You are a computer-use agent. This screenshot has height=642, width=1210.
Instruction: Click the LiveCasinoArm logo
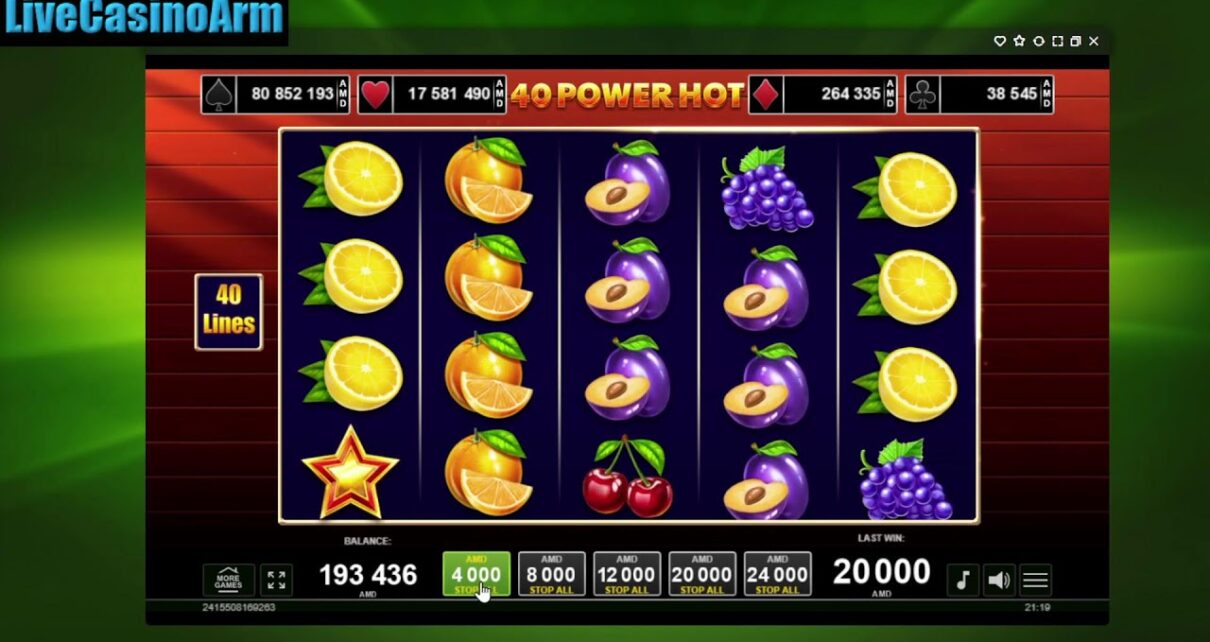pos(143,20)
